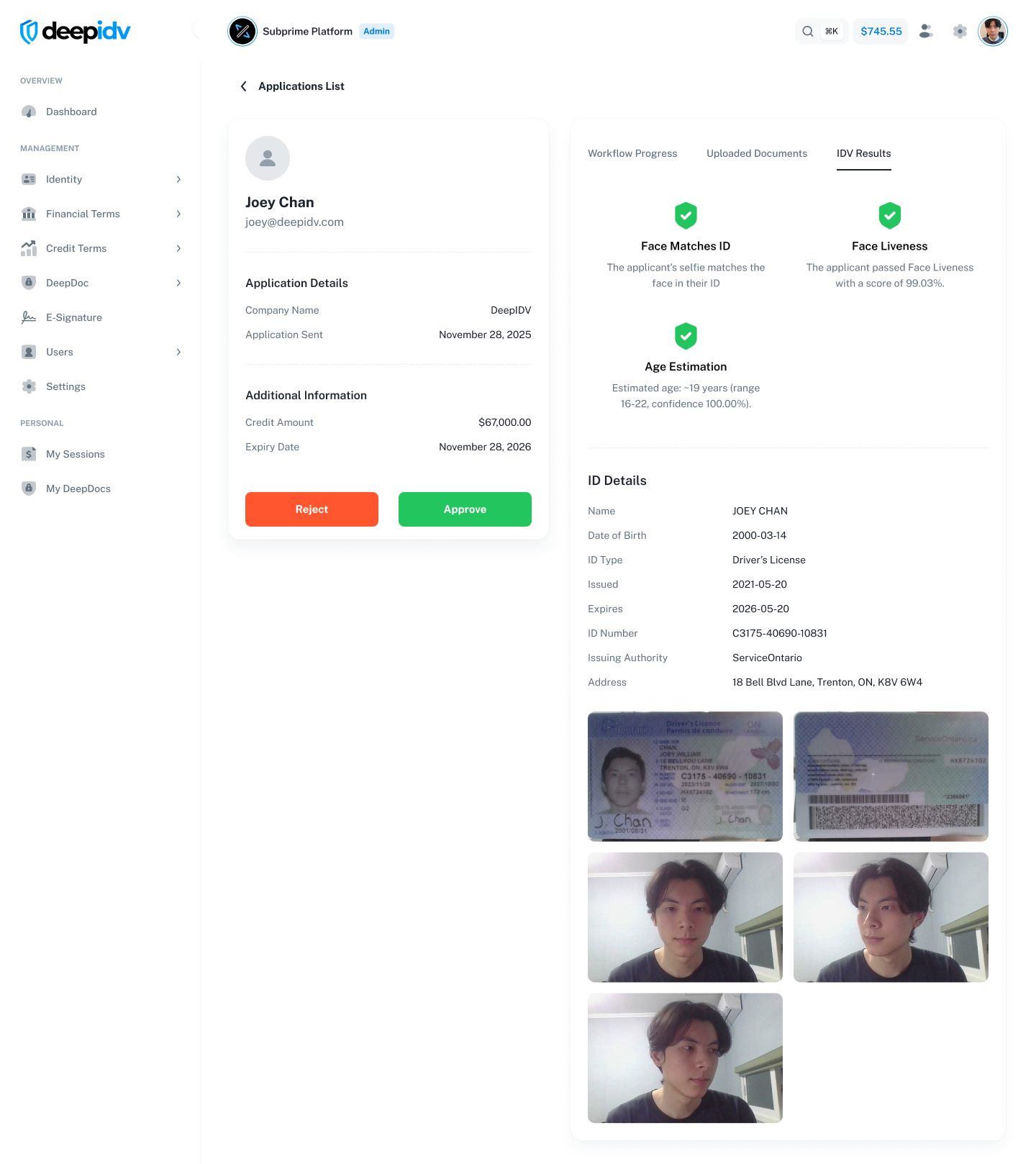Click the issued date 2021-05-20
1036x1164 pixels.
click(760, 584)
